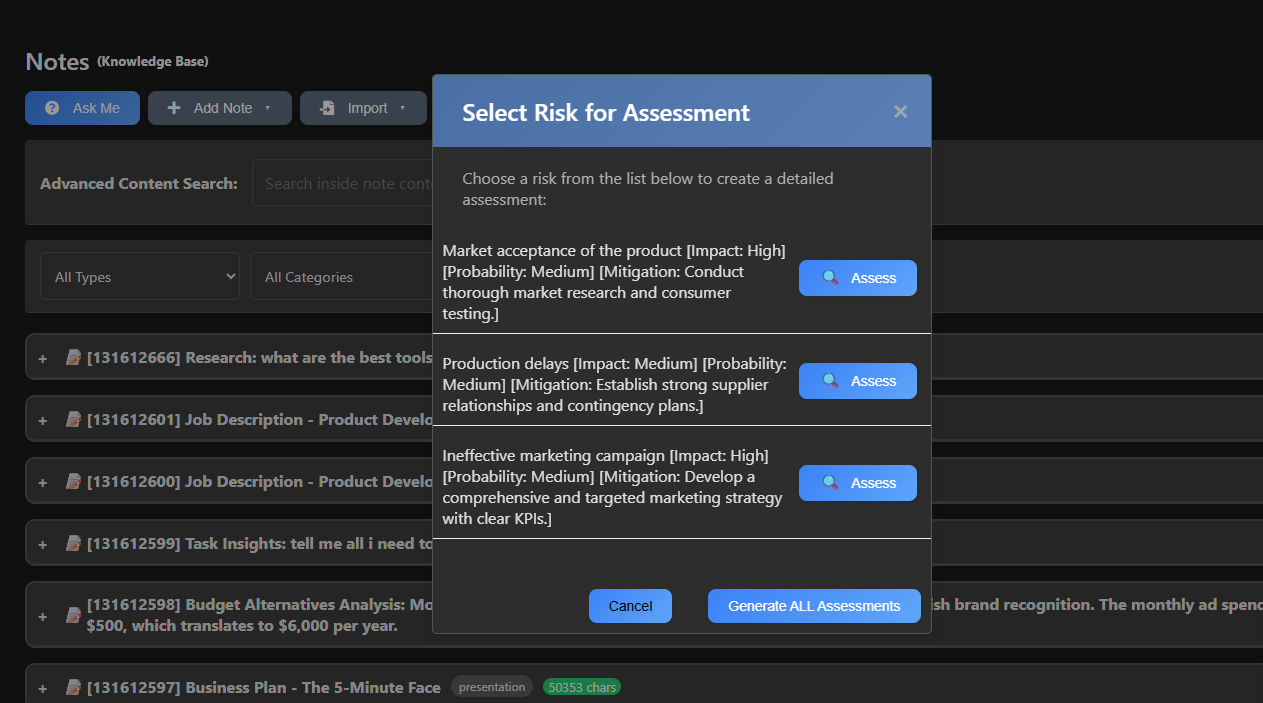Screen dimensions: 1263x703
Task: Open the Import dropdown arrow
Action: coord(403,108)
